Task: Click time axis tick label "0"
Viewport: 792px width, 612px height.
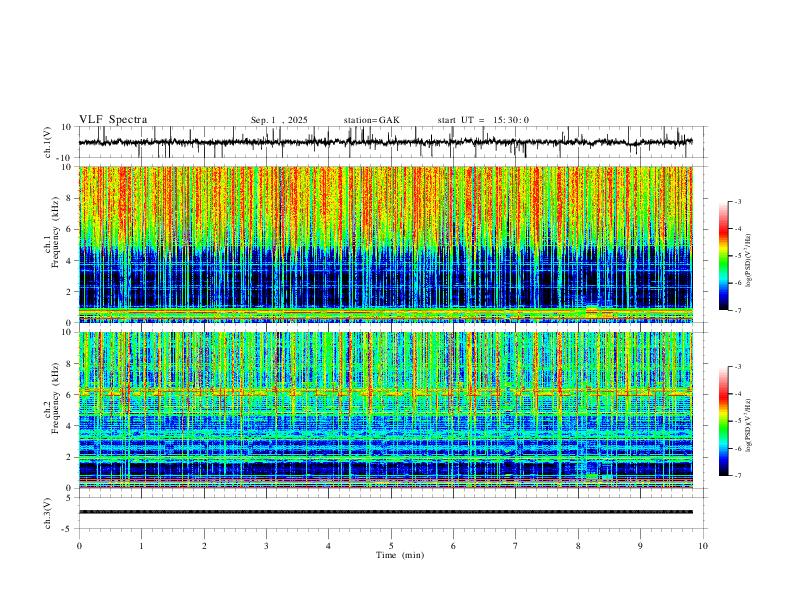Action: coord(79,546)
